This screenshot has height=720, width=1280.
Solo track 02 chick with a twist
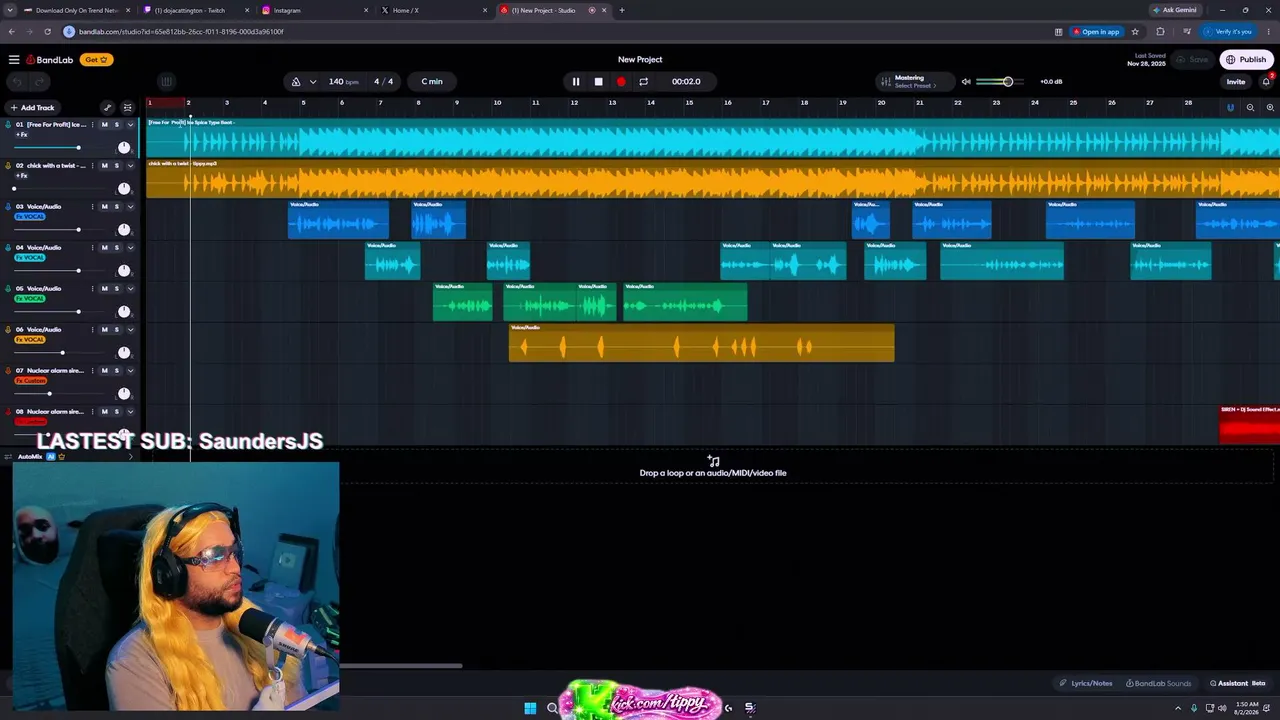point(116,166)
